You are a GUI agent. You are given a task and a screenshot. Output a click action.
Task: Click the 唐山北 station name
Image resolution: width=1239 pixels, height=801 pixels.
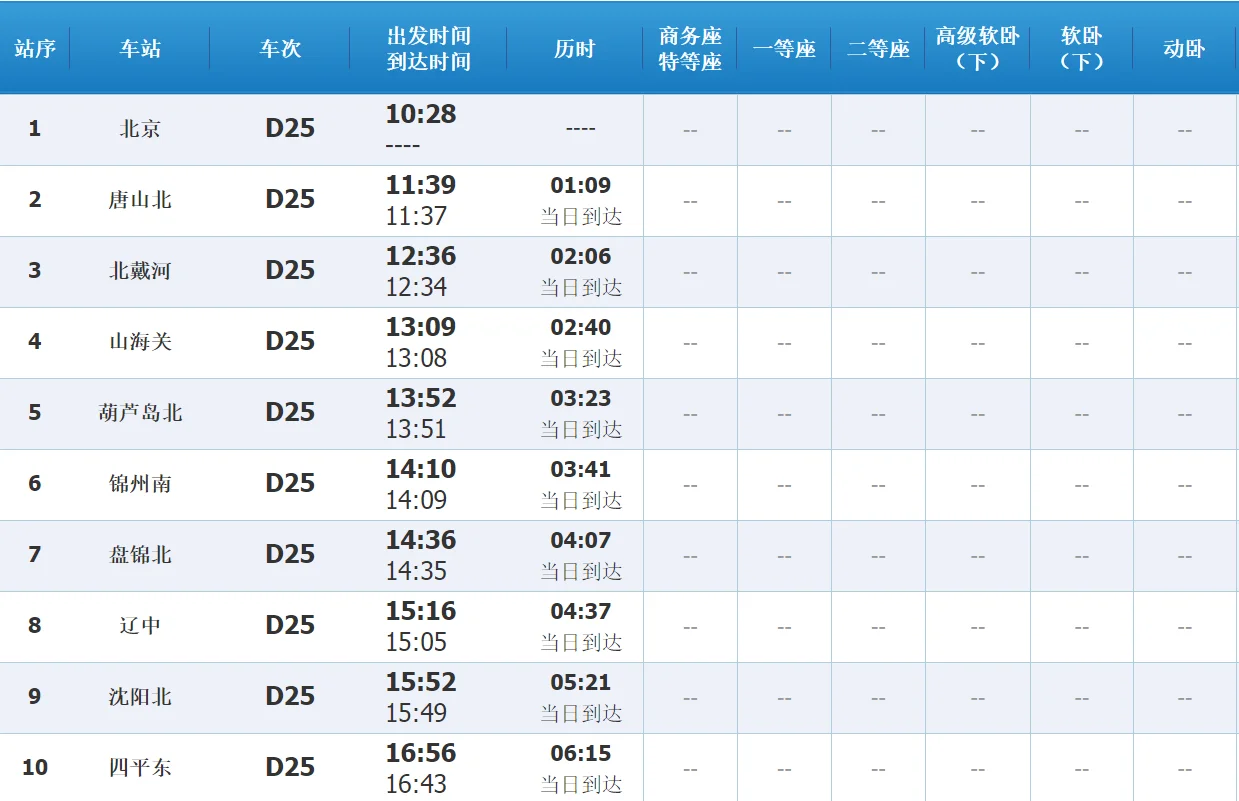coord(139,200)
